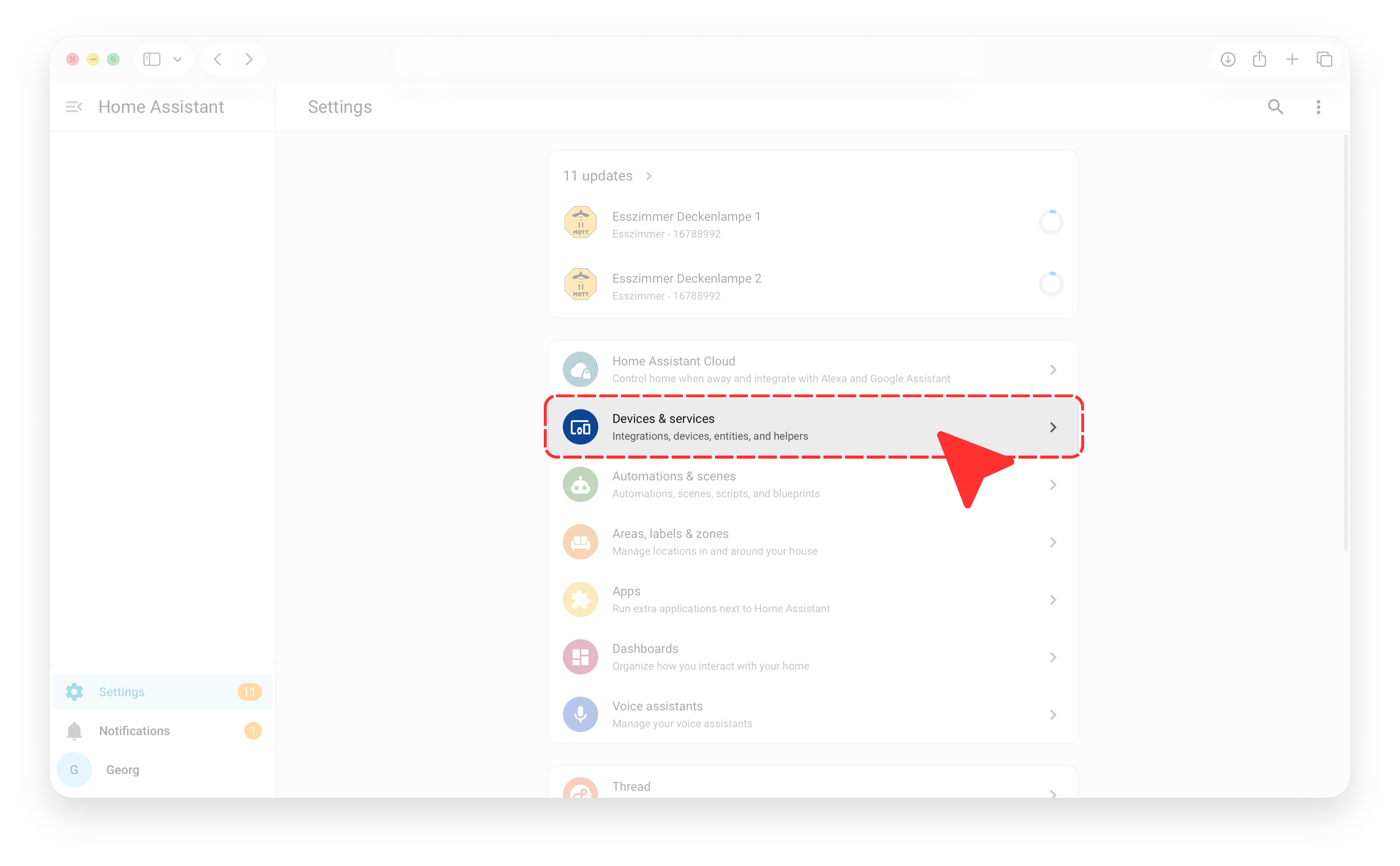Toggle the browser sidebar icon
This screenshot has height=866, width=1400.
[x=151, y=59]
